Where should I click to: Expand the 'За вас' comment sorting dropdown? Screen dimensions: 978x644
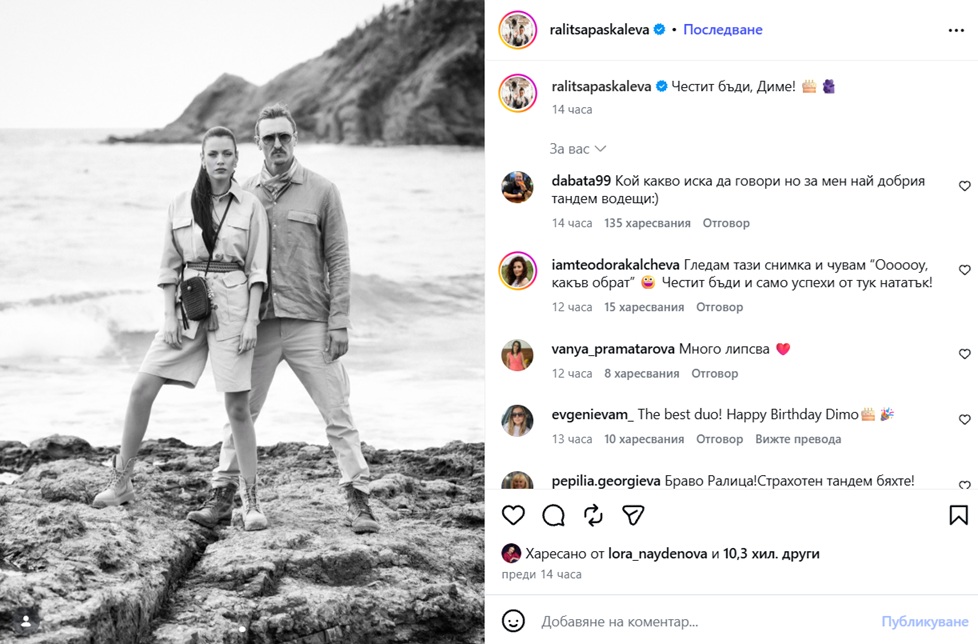coord(578,149)
